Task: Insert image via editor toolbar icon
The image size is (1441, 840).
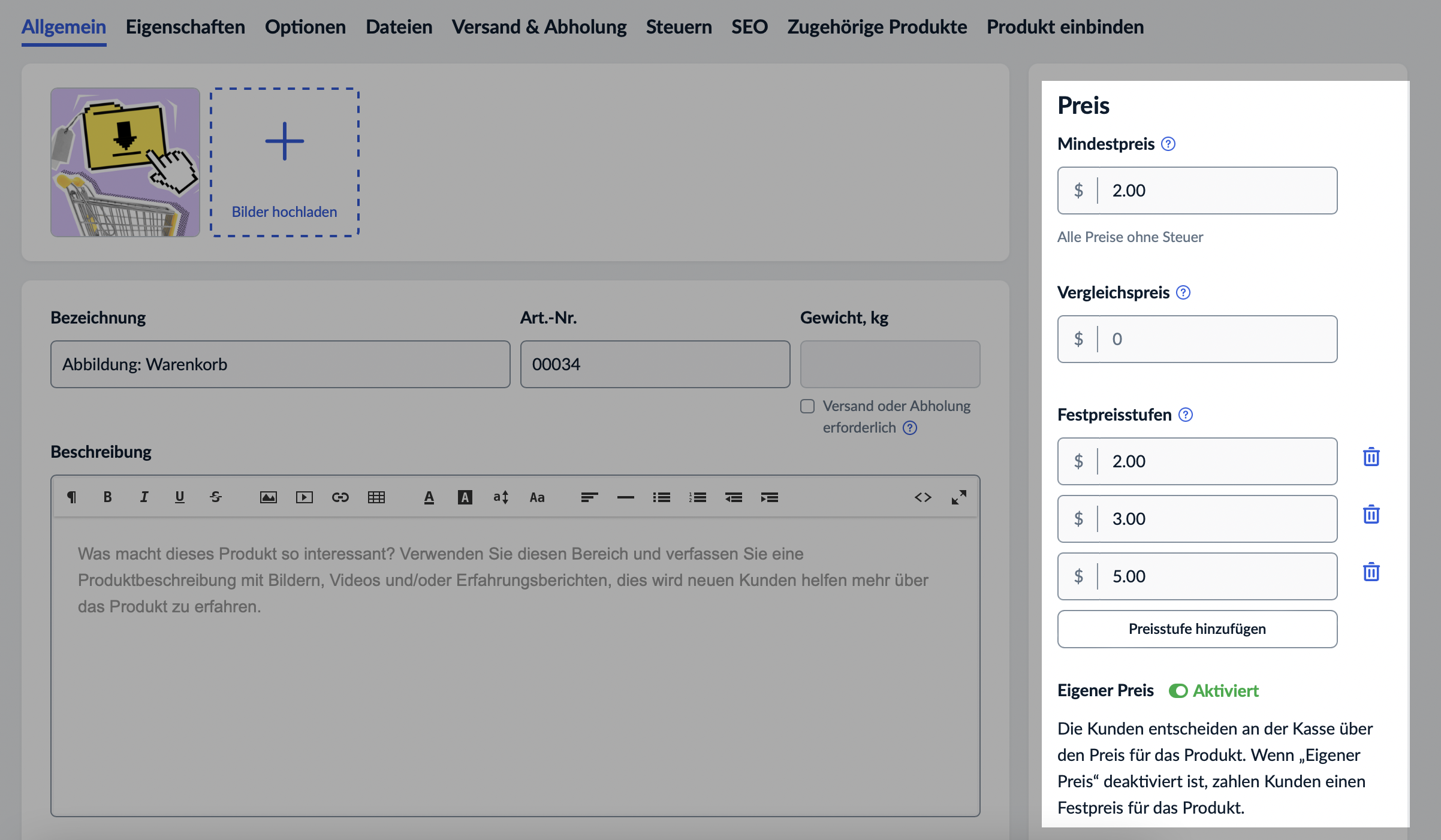Action: tap(268, 497)
